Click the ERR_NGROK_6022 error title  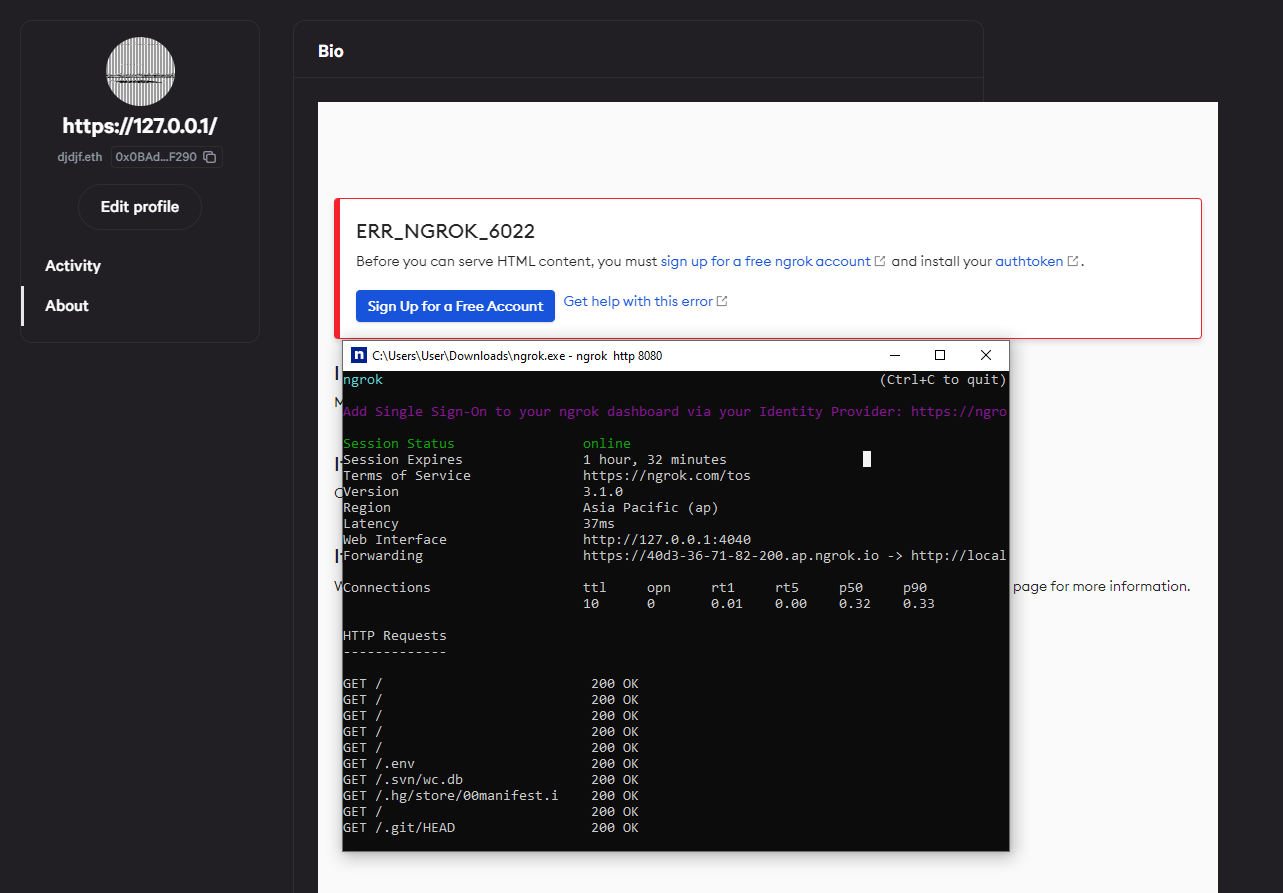pos(445,231)
